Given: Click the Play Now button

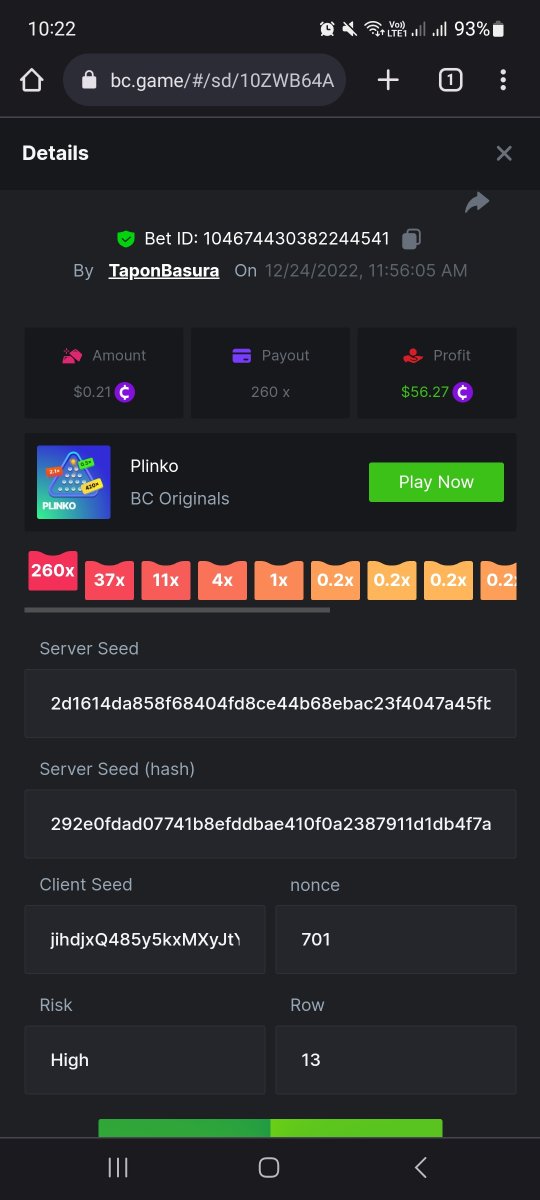Looking at the screenshot, I should [x=436, y=482].
